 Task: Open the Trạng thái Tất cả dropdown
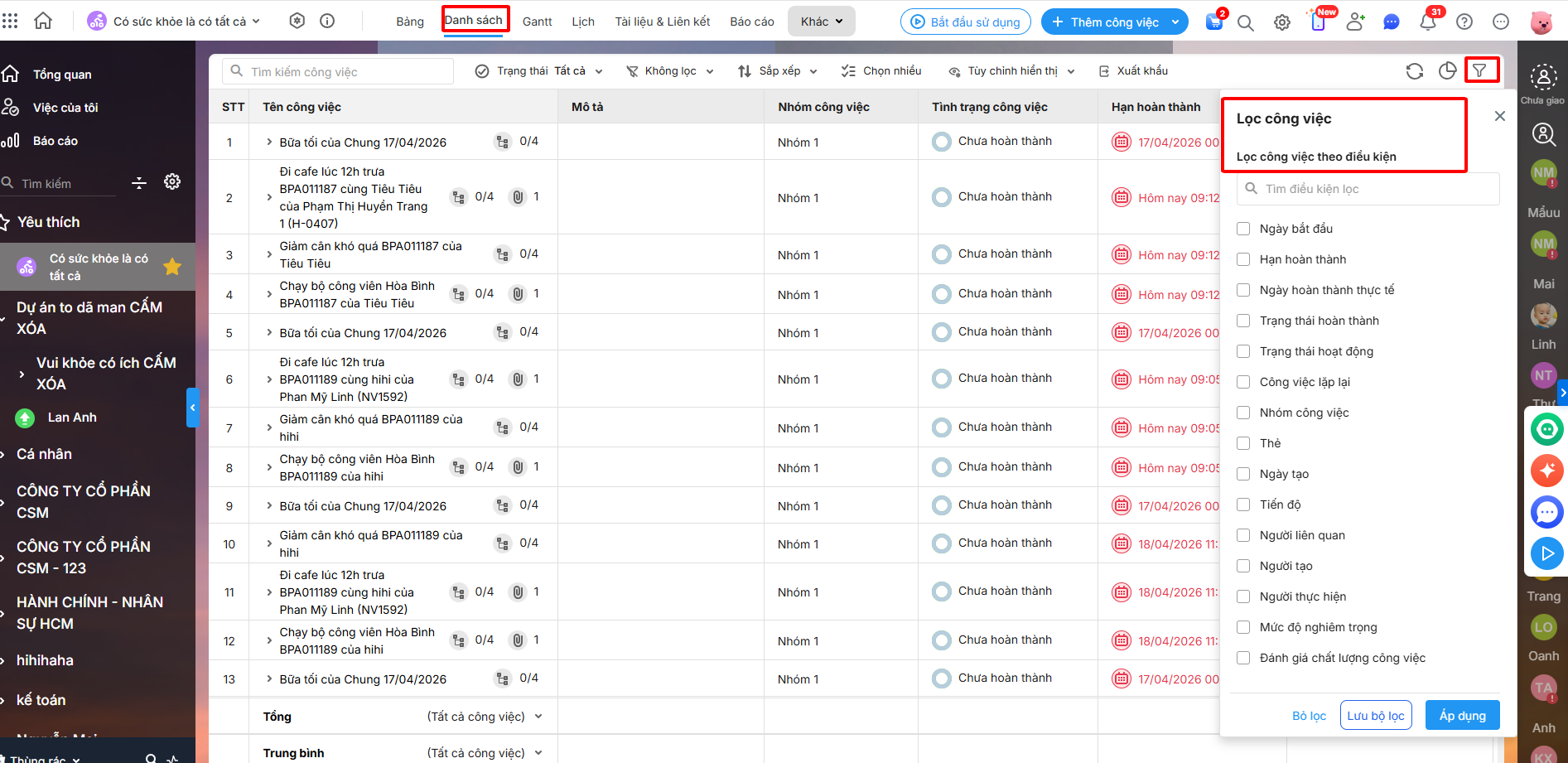coord(539,71)
